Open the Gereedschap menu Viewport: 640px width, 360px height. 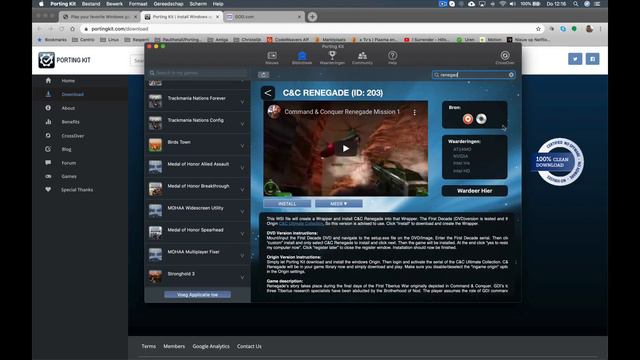(168, 4)
